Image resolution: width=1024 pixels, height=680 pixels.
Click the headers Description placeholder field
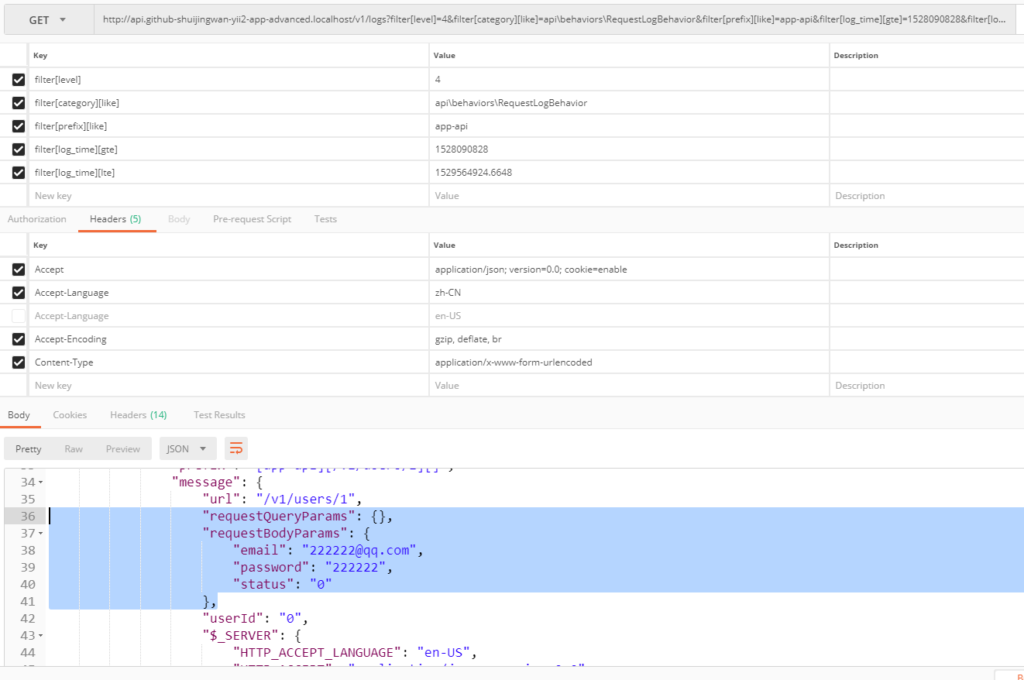927,385
